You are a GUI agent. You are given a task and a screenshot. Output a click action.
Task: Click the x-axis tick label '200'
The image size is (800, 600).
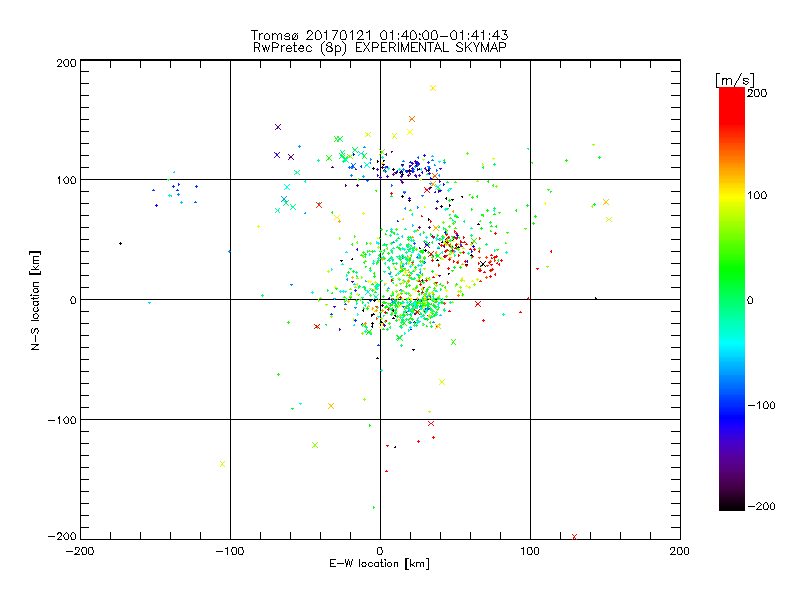coord(680,551)
